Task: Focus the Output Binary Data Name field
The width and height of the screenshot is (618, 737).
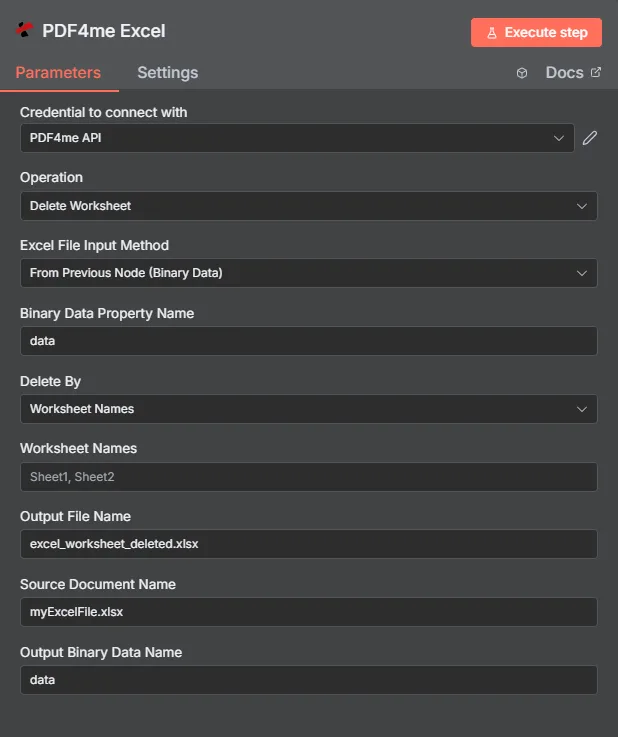Action: pyautogui.click(x=309, y=680)
